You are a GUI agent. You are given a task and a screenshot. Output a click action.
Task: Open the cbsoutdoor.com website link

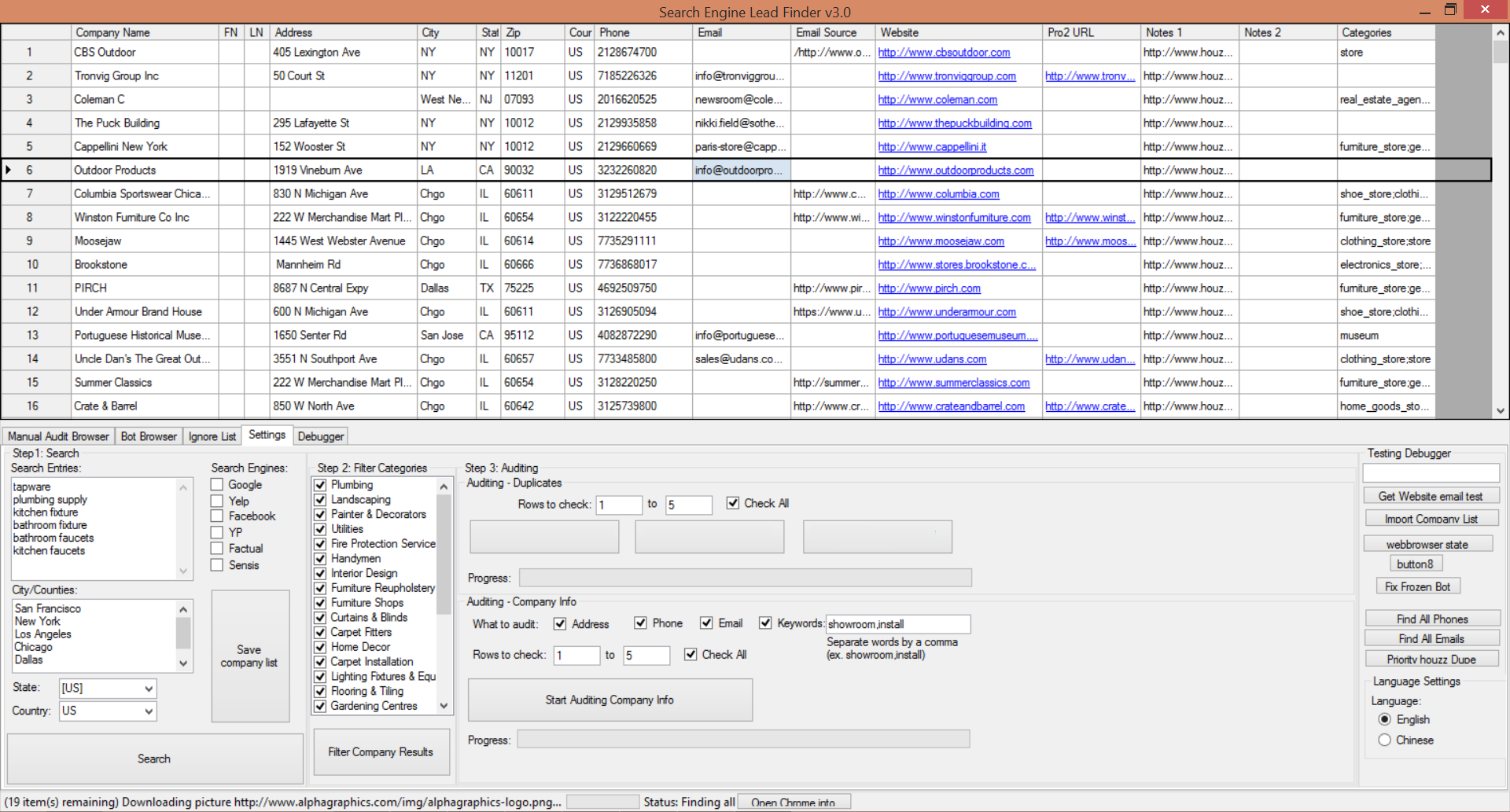(944, 53)
